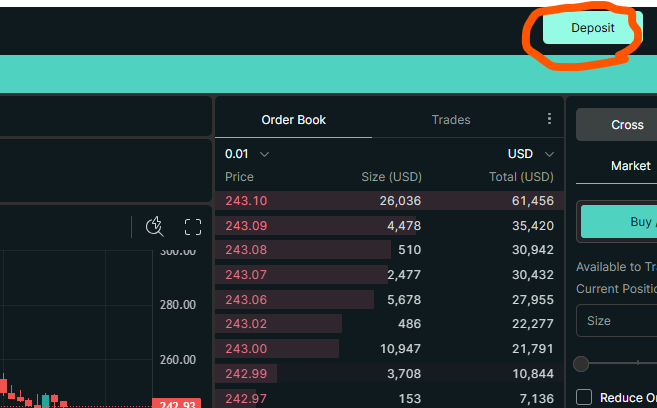Expand the 0.01 price grouping dropdown
This screenshot has height=408, width=657.
pyautogui.click(x=247, y=154)
